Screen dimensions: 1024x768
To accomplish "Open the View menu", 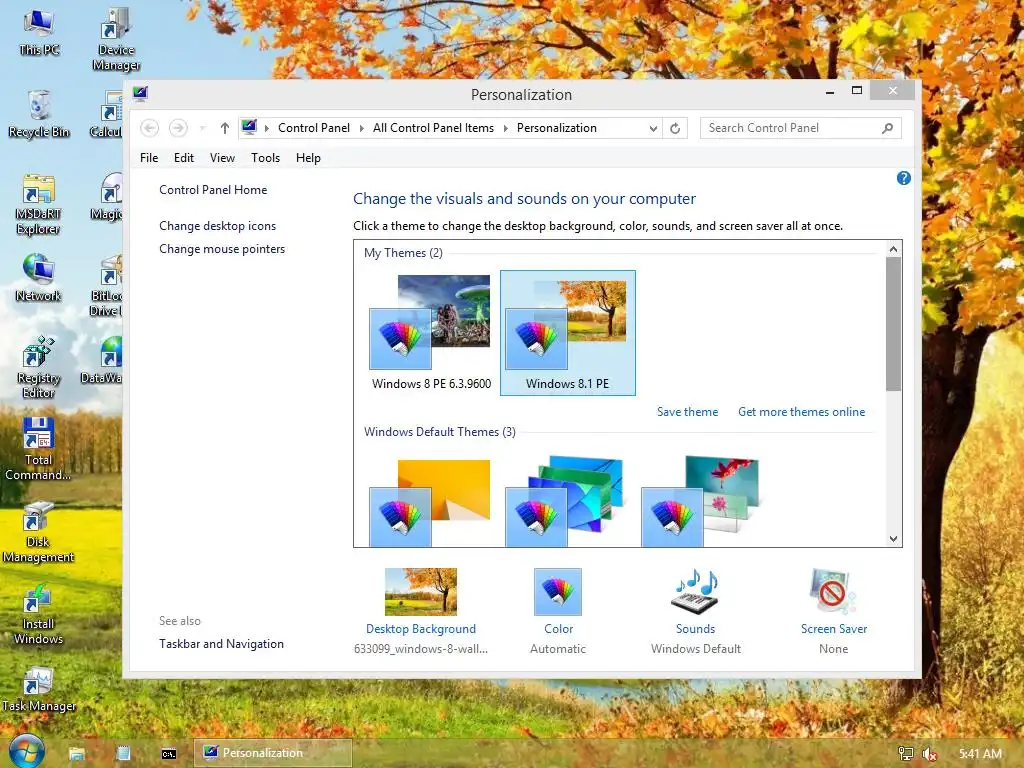I will pos(222,157).
